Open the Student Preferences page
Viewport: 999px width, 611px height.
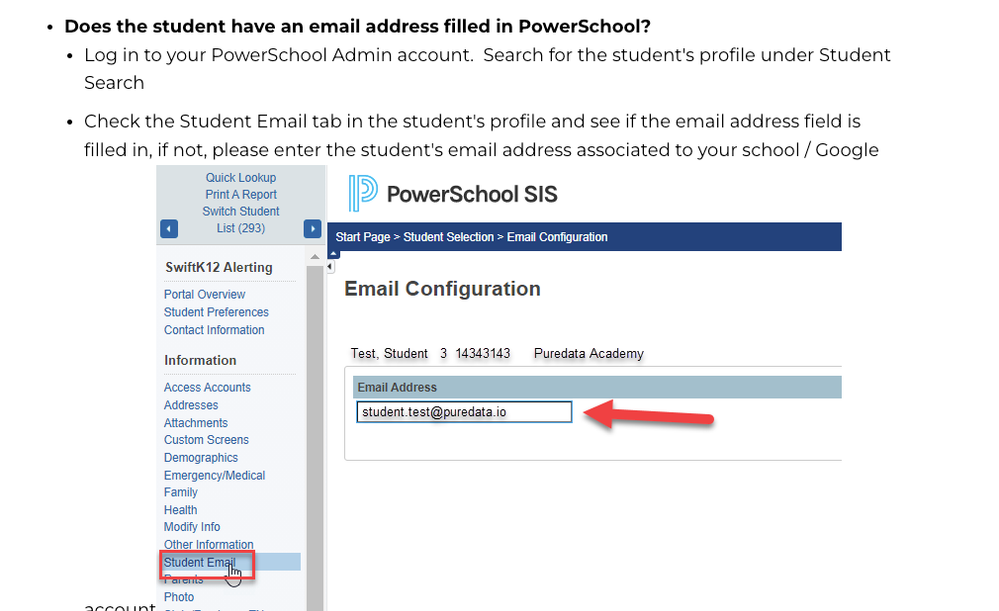pyautogui.click(x=216, y=312)
